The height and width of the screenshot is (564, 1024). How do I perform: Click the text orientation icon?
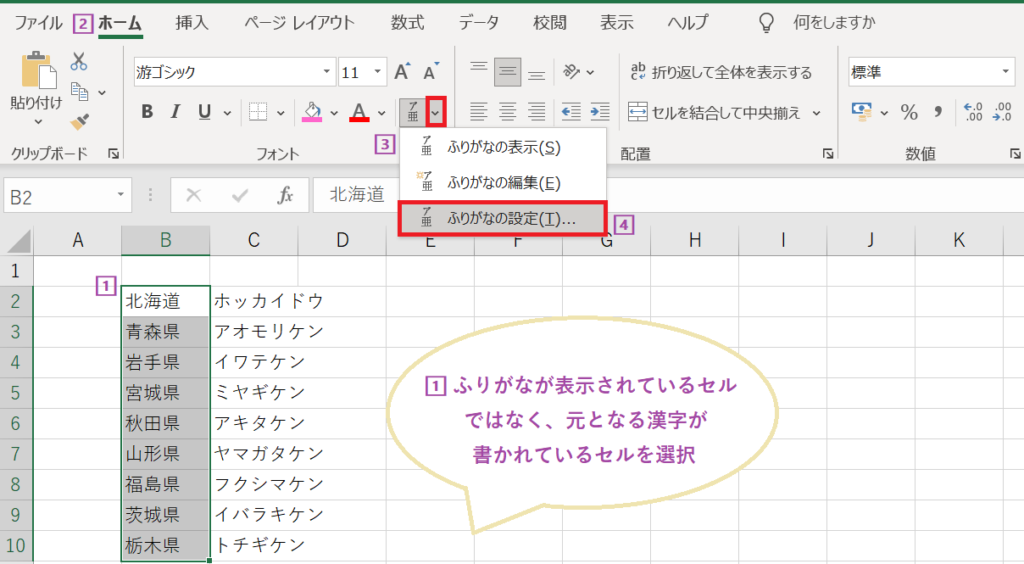572,72
